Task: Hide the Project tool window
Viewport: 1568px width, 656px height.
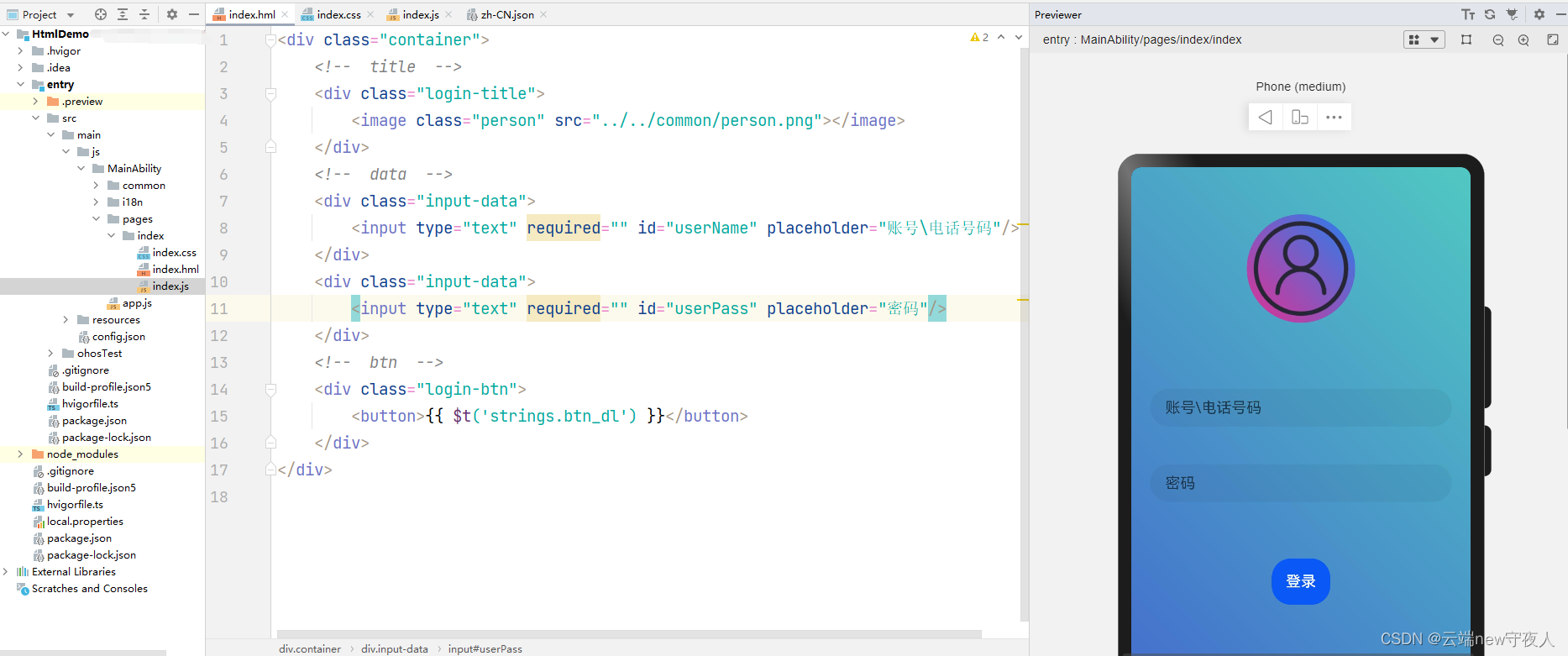Action: (194, 14)
